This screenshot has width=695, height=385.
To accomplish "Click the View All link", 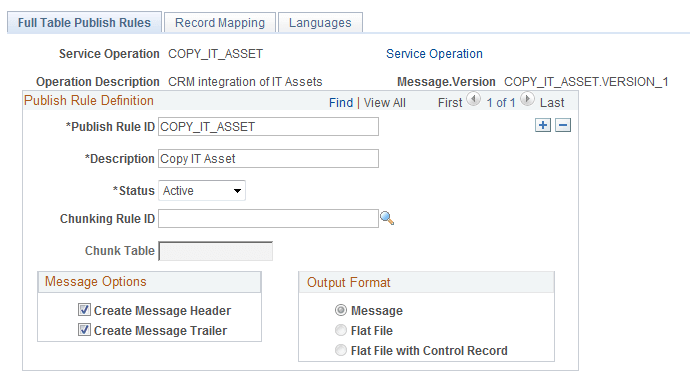I will 384,103.
